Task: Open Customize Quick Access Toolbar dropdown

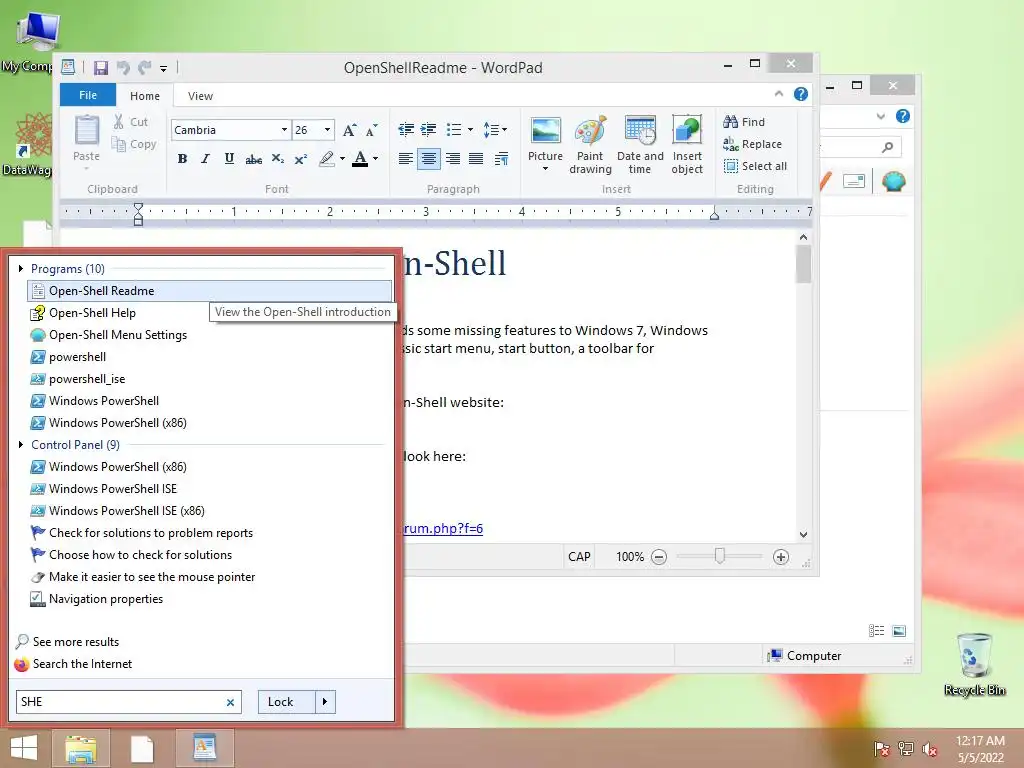Action: click(163, 68)
